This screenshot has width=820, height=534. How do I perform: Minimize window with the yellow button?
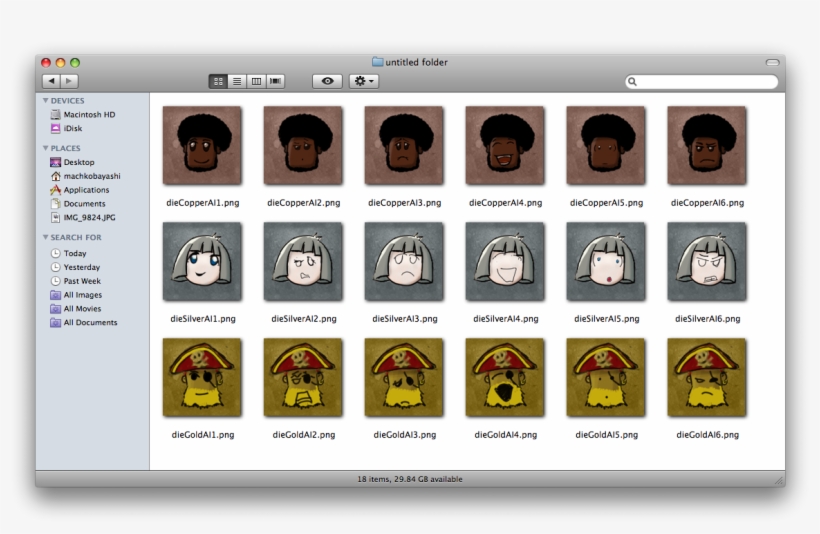point(60,63)
